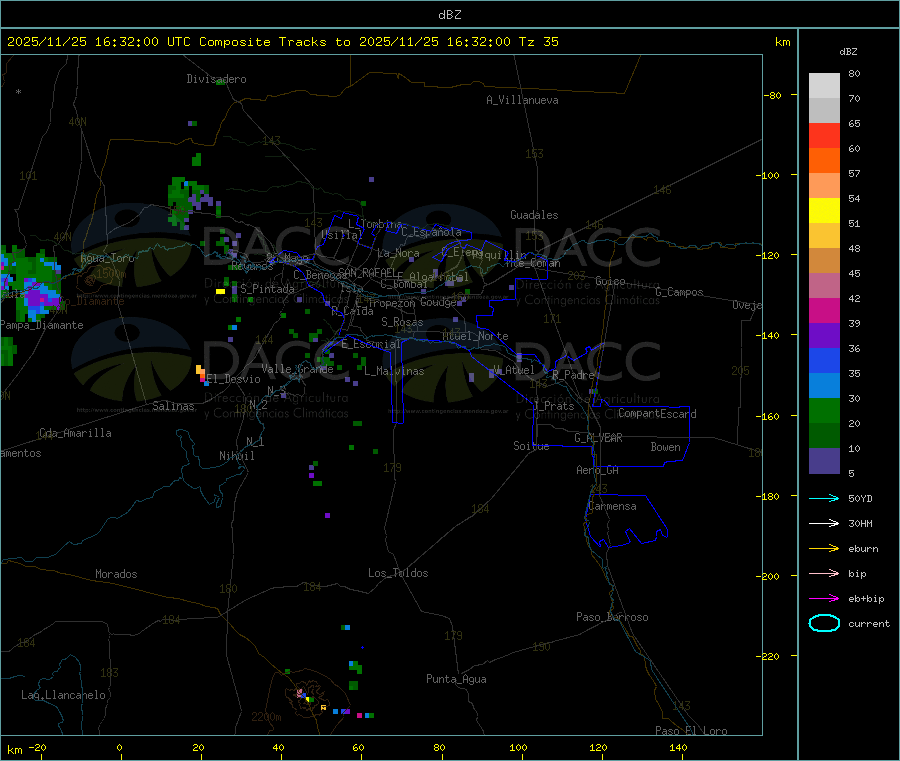Click the Paso_El_Loro place label

point(691,731)
